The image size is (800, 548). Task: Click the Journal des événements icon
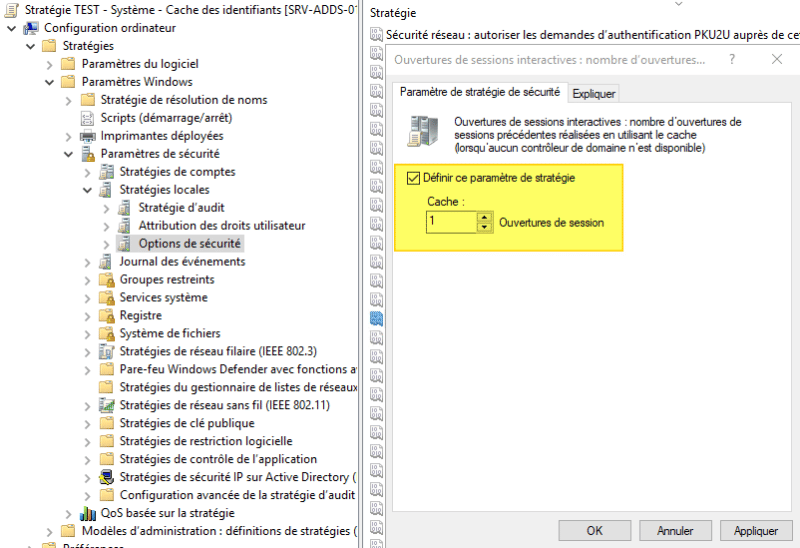coord(106,262)
